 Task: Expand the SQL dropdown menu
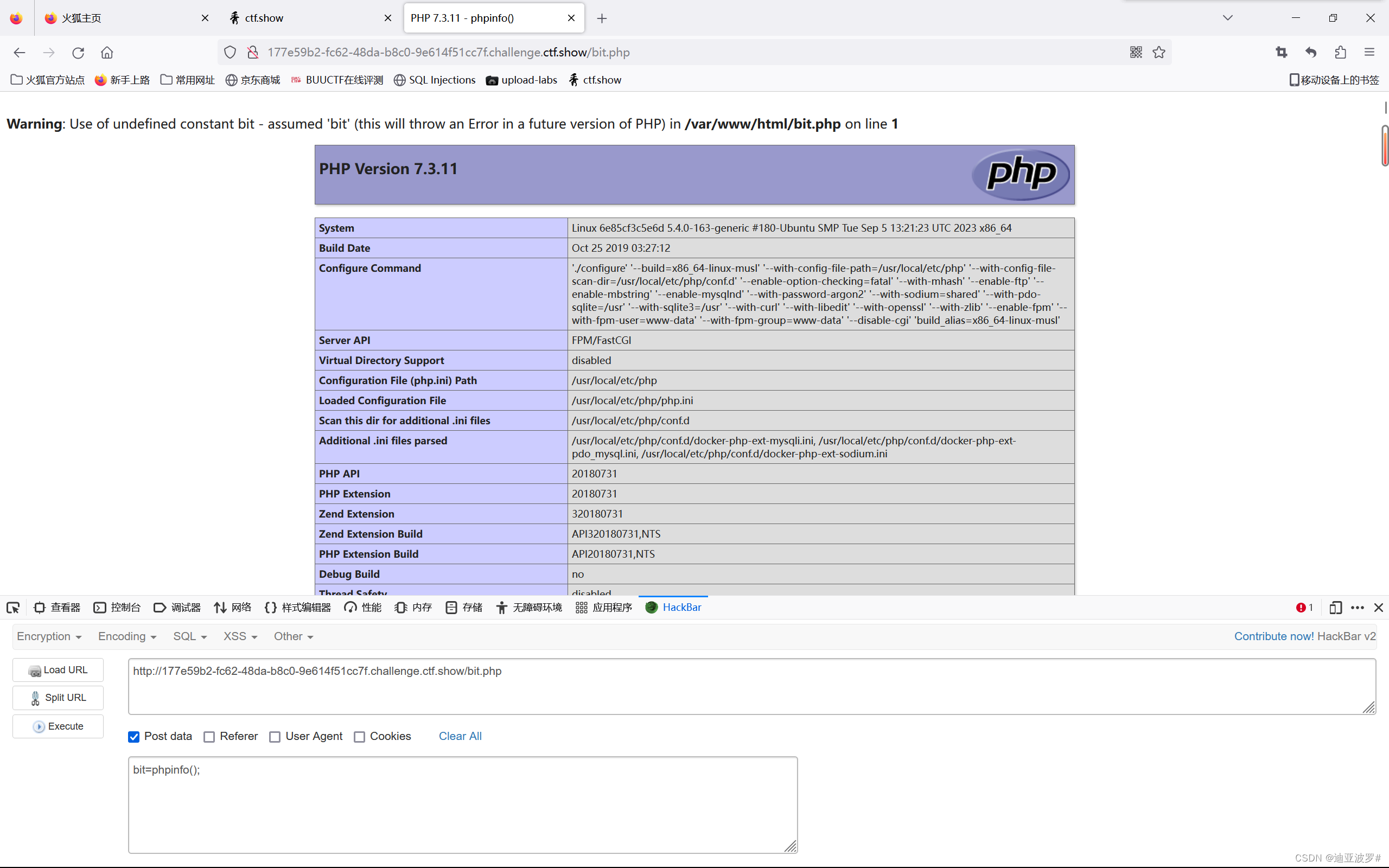coord(189,636)
